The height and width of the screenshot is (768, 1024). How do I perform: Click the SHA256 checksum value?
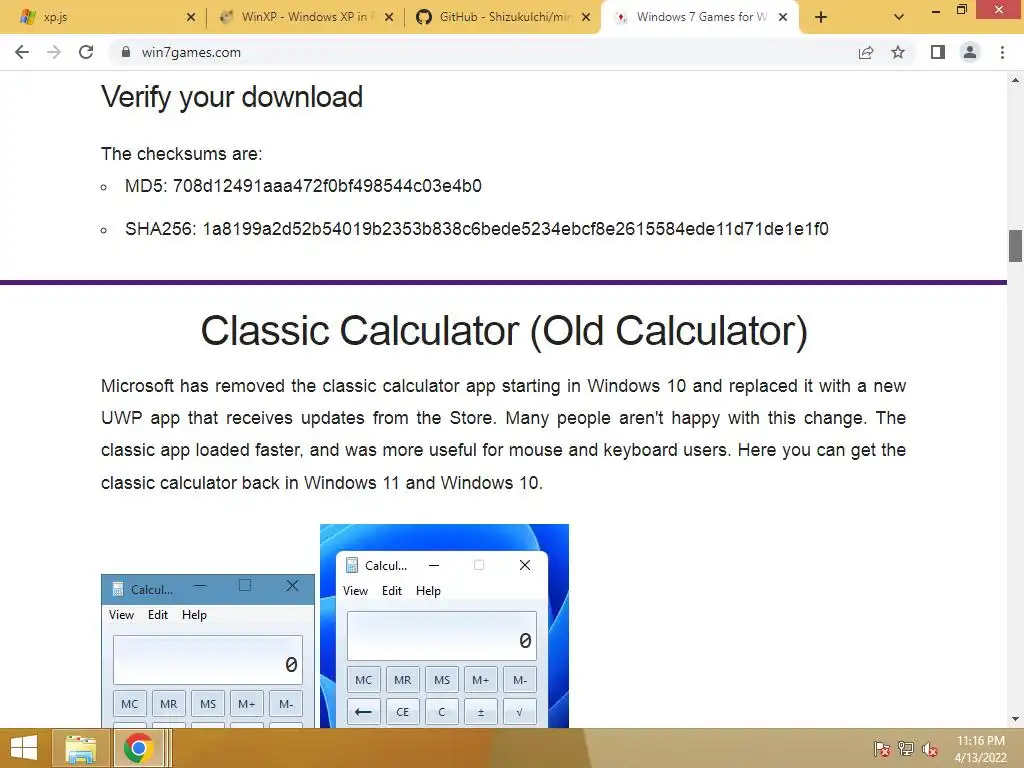515,229
